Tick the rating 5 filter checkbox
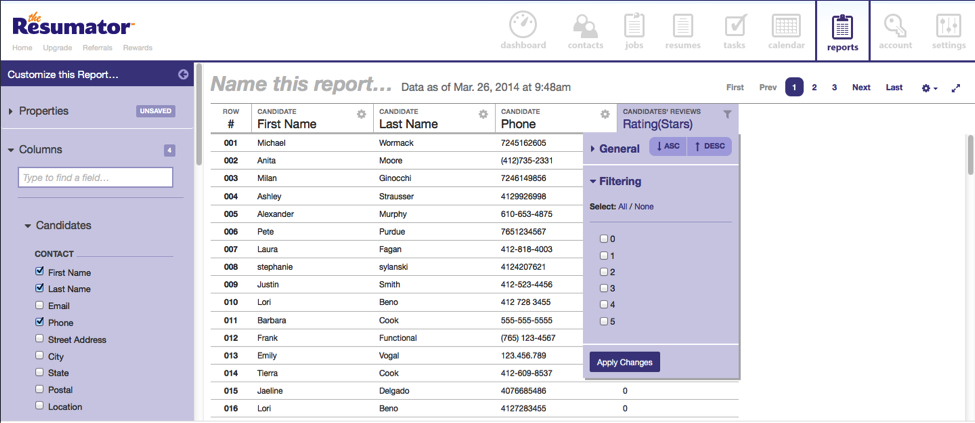 (x=604, y=321)
